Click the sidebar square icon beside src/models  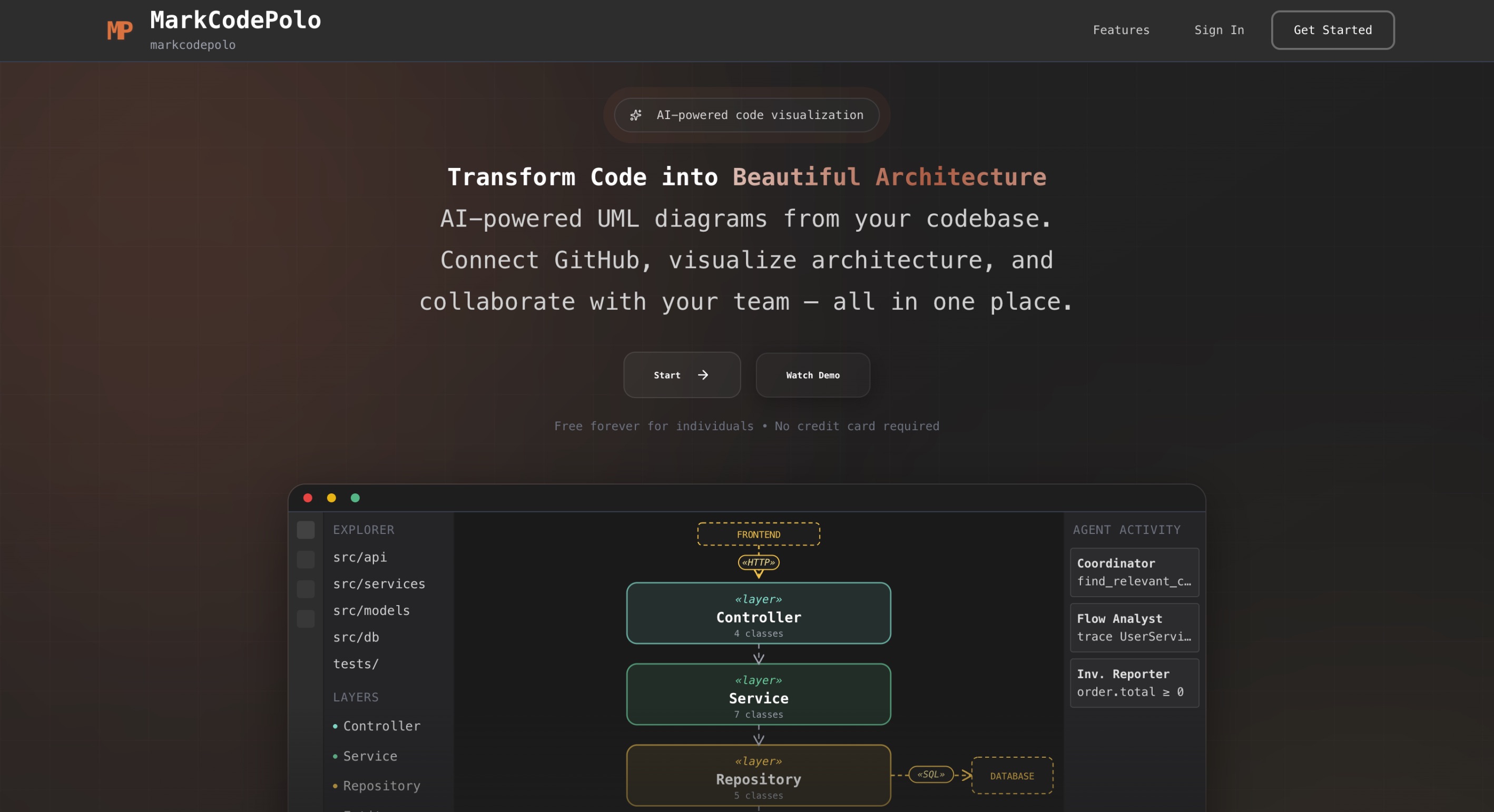pos(306,618)
